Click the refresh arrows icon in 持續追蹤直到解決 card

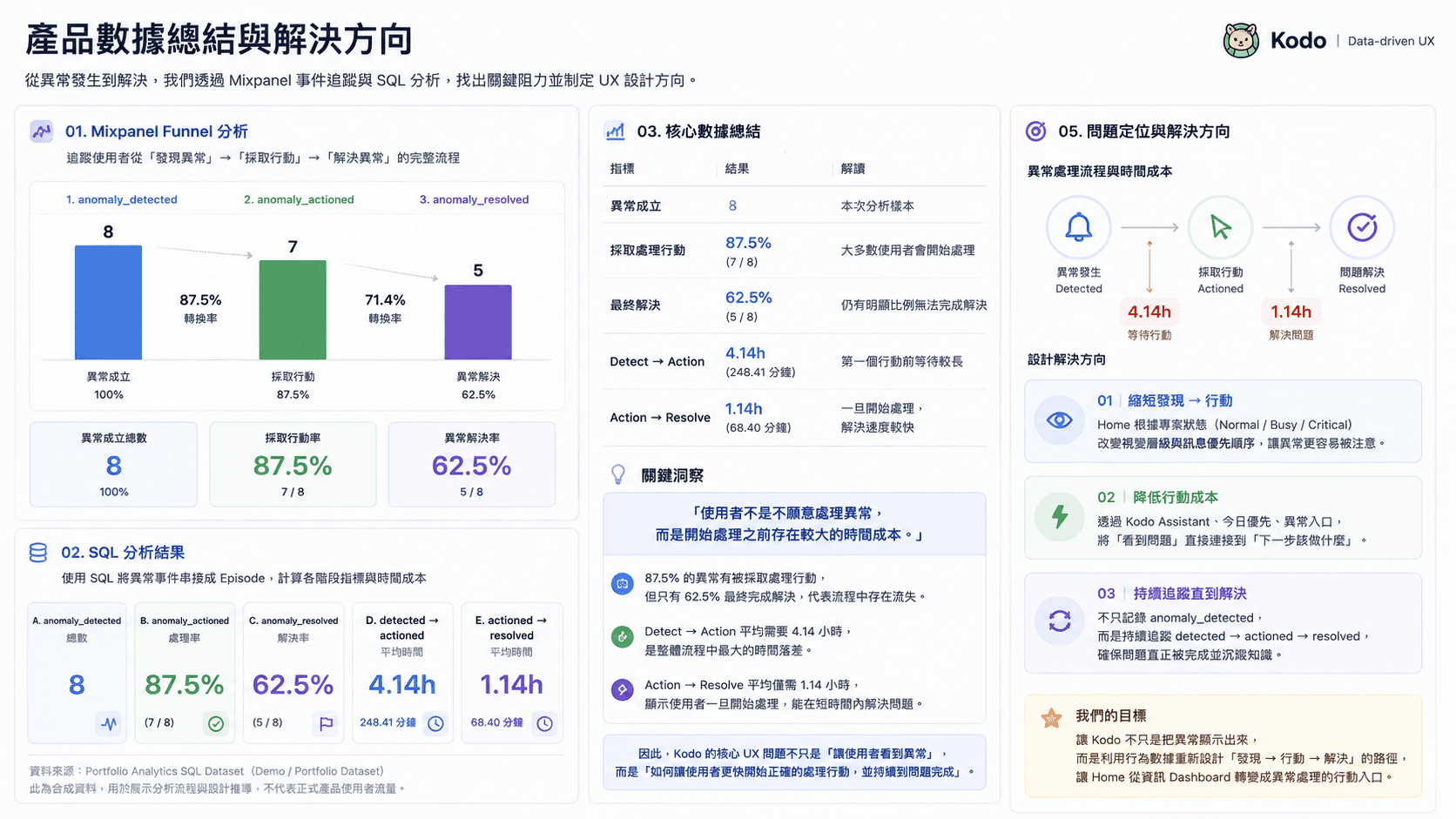(1060, 621)
